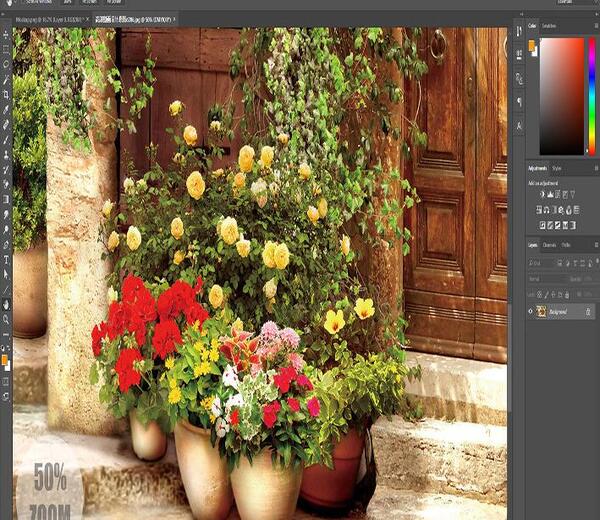The width and height of the screenshot is (600, 520).
Task: Open the Character panel icon
Action: [x=519, y=126]
